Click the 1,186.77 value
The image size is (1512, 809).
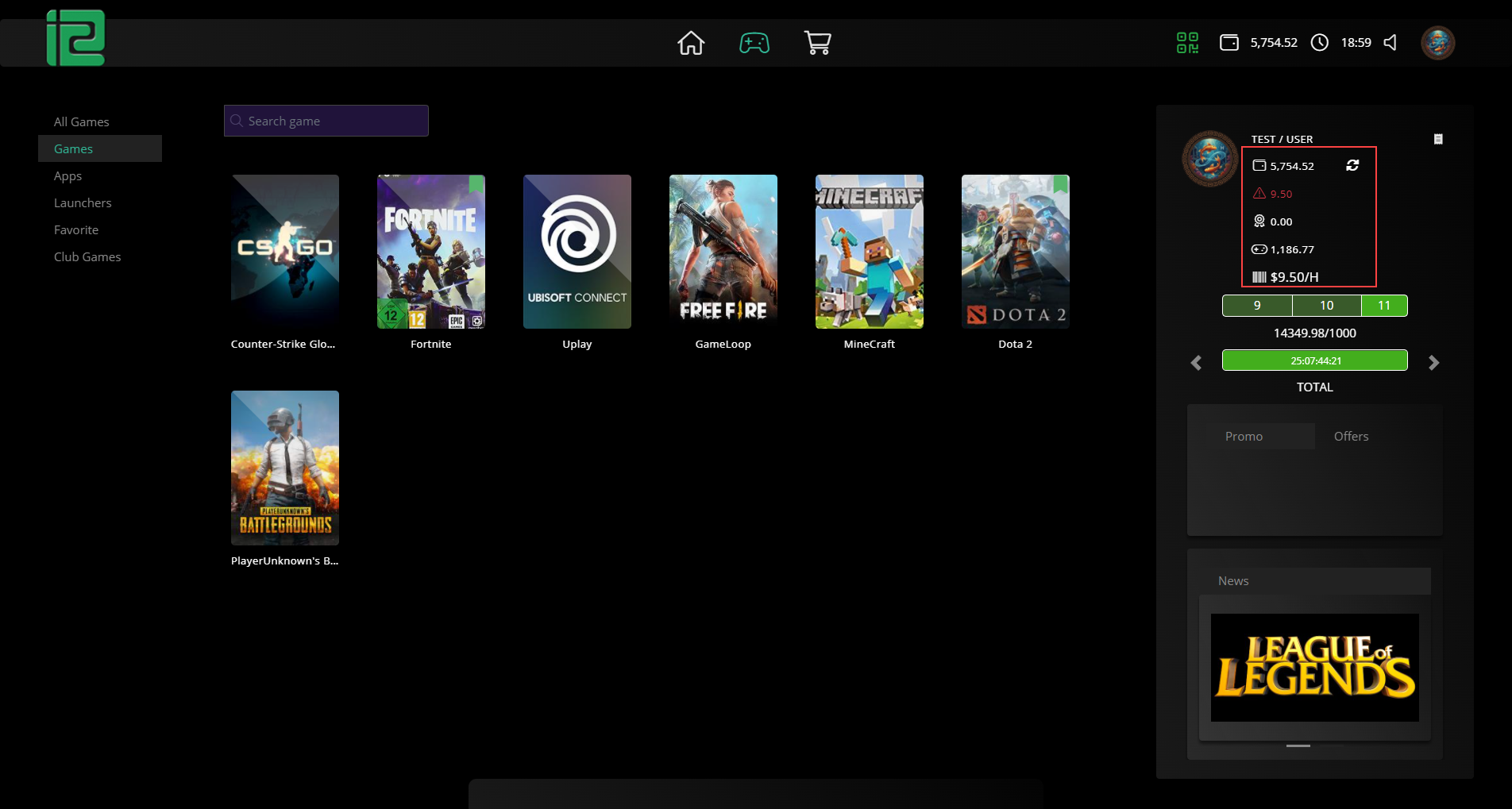click(1292, 249)
